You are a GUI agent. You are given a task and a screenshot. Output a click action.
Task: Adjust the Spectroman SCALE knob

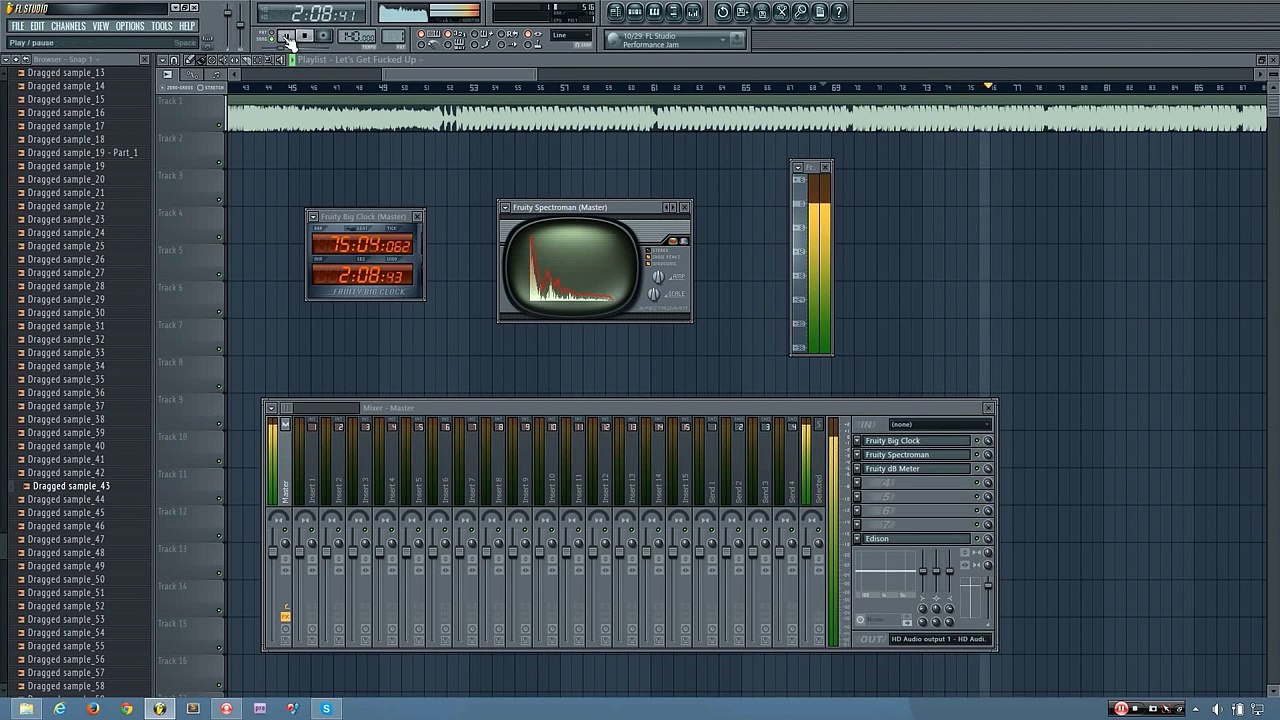click(654, 294)
